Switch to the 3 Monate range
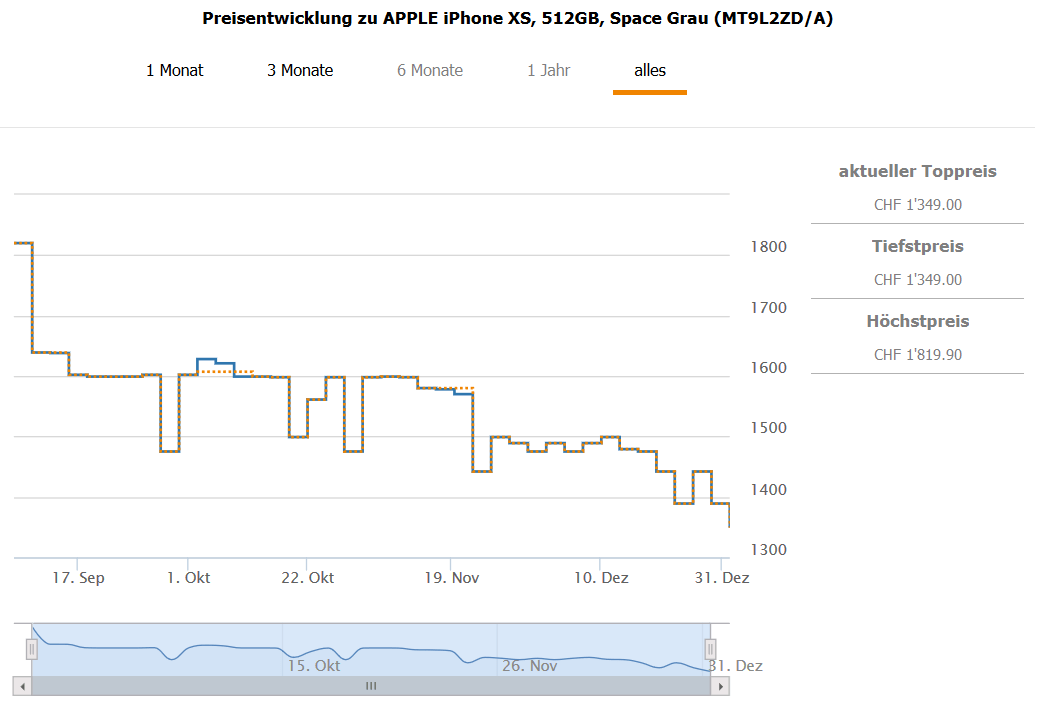 [300, 70]
